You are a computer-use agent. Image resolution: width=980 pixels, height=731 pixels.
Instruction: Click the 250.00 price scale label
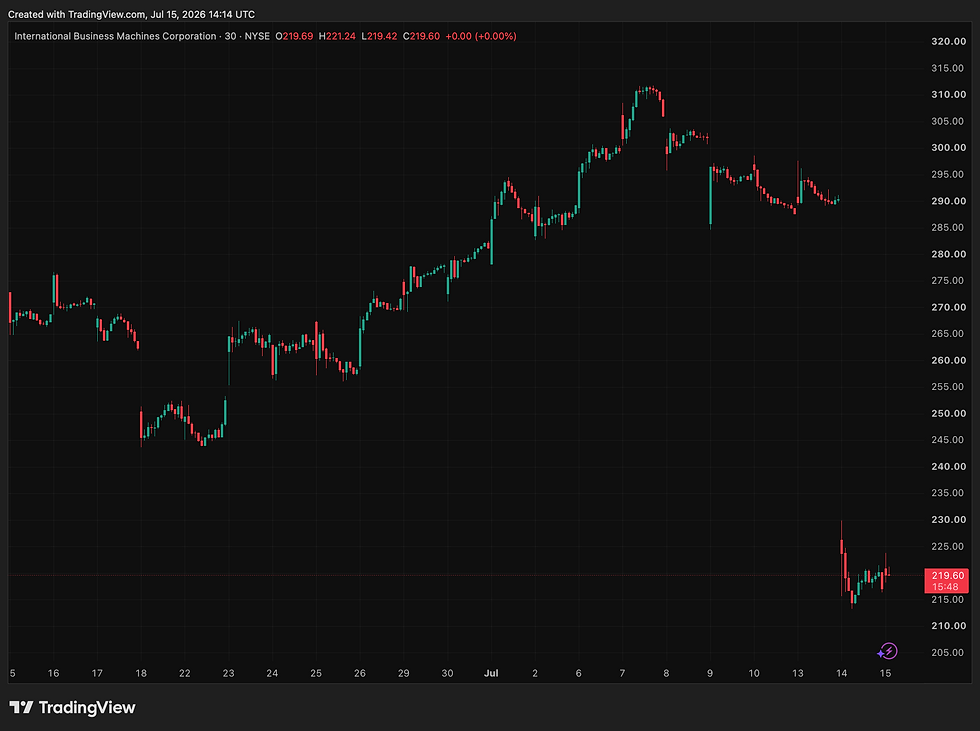point(948,413)
